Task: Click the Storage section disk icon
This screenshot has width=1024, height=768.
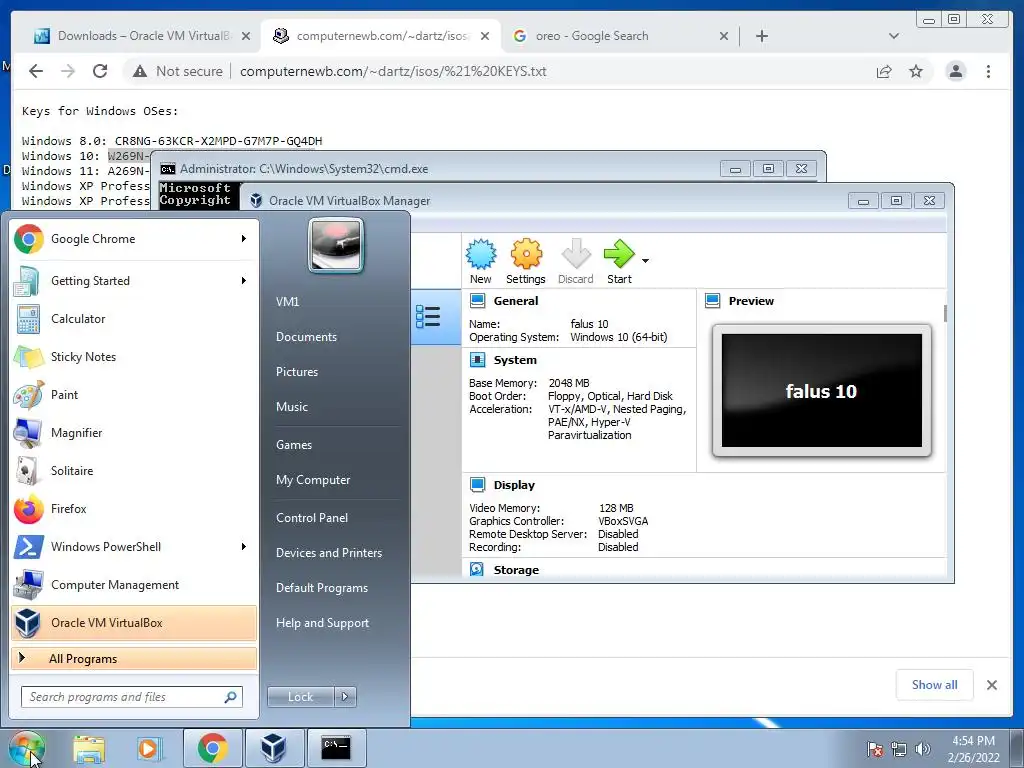Action: (x=477, y=569)
